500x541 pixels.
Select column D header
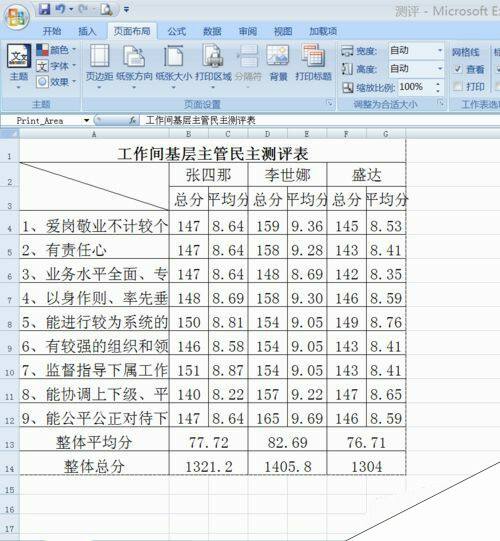pyautogui.click(x=267, y=134)
